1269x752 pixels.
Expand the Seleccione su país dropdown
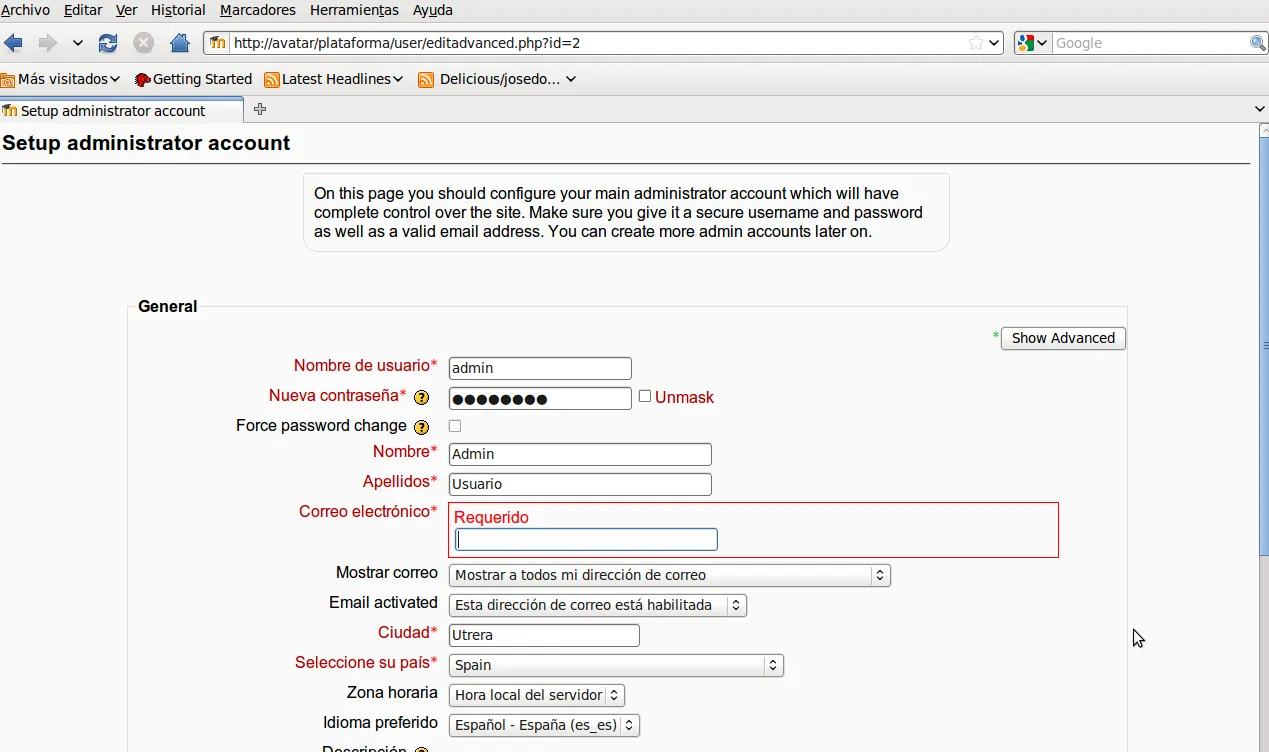[616, 665]
